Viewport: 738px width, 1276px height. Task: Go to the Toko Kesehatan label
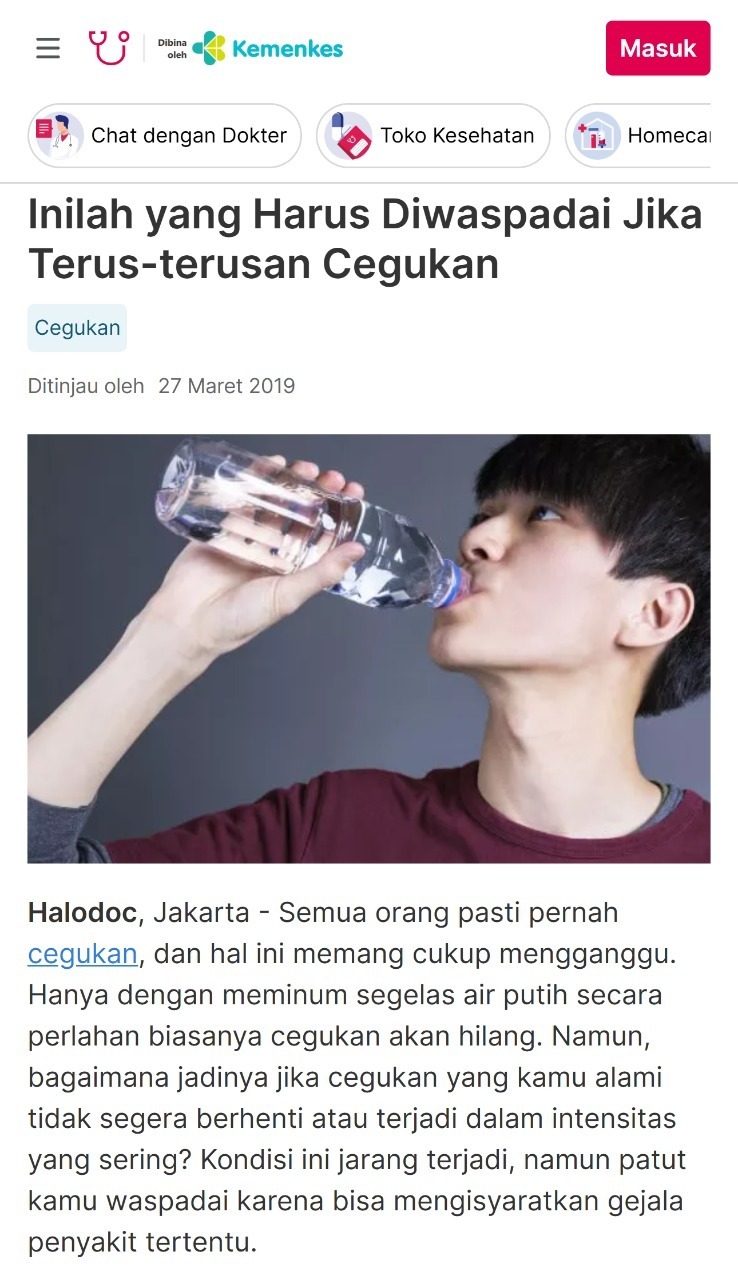coord(457,136)
